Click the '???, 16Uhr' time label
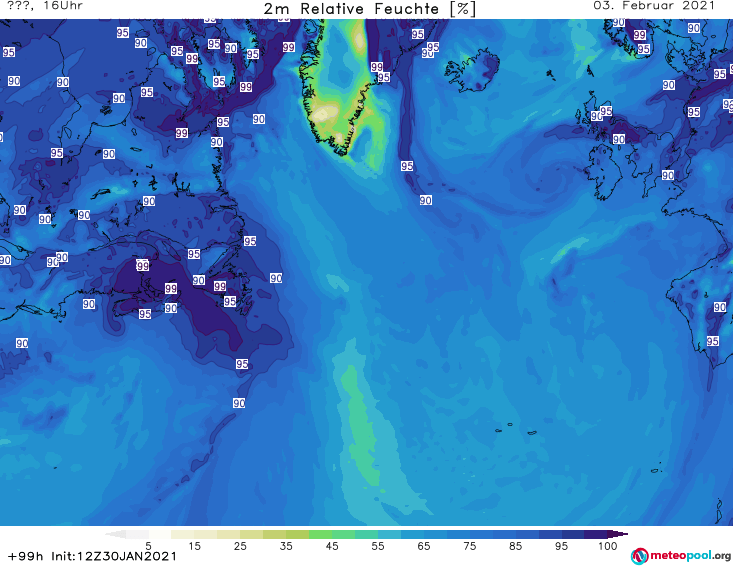The image size is (733, 566). pos(45,6)
